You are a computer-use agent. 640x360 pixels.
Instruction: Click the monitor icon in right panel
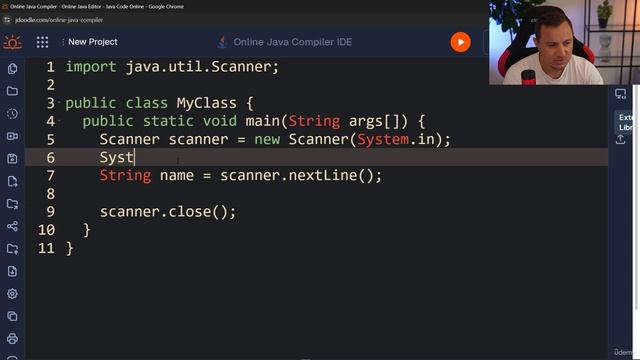tap(620, 94)
